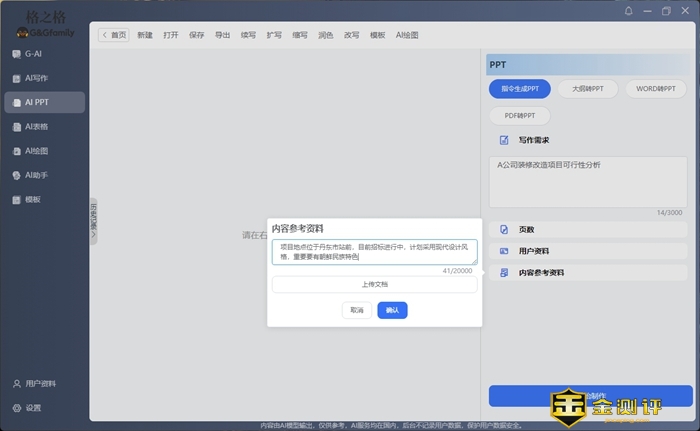Select the 指令生成PPT mode
Viewport: 700px width, 431px height.
[x=520, y=89]
